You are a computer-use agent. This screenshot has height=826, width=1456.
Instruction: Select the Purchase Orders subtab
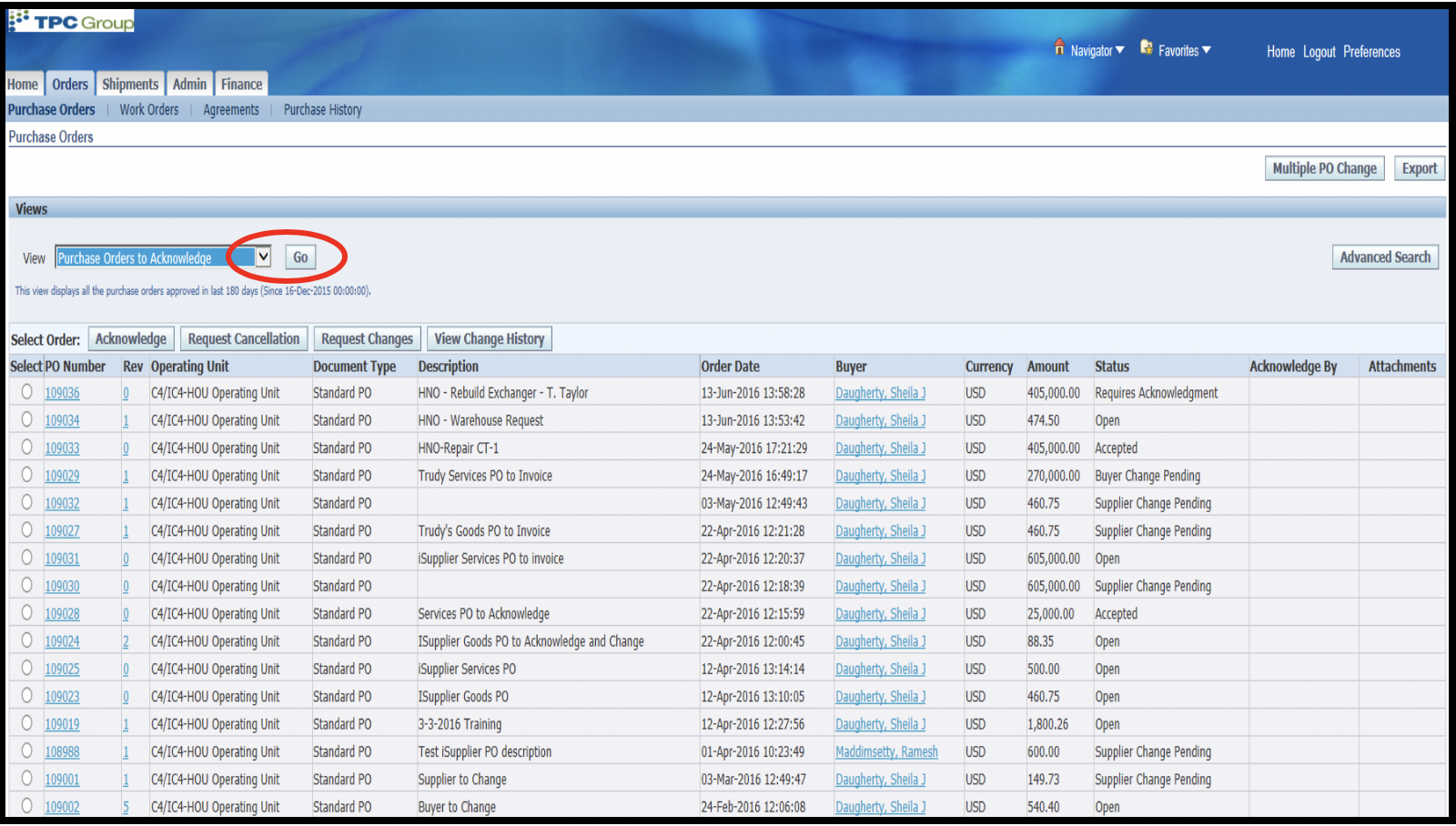click(x=52, y=109)
